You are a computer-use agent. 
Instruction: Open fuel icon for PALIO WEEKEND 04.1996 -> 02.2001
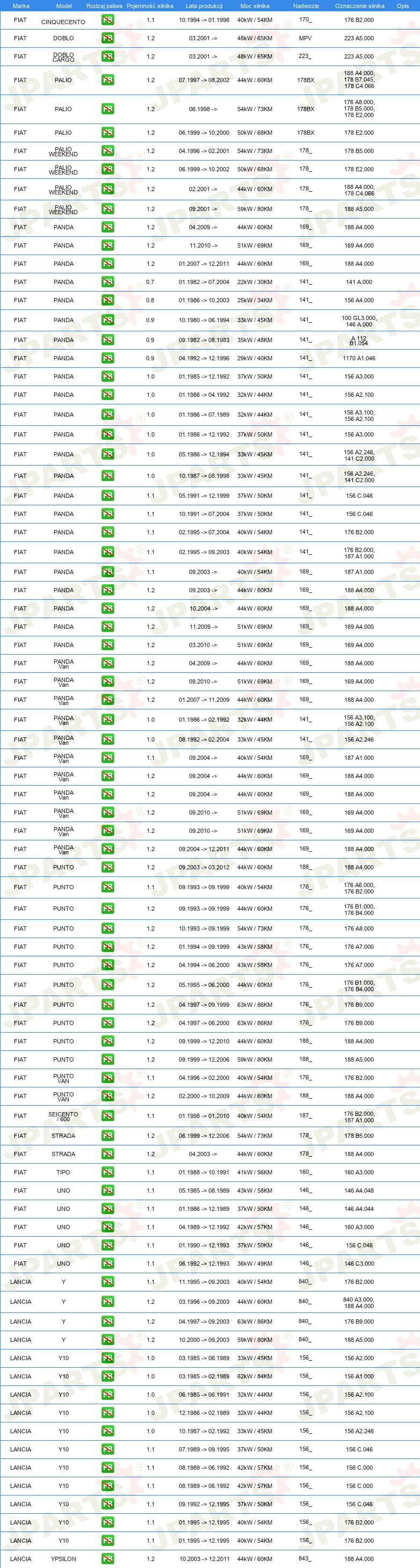pos(108,150)
